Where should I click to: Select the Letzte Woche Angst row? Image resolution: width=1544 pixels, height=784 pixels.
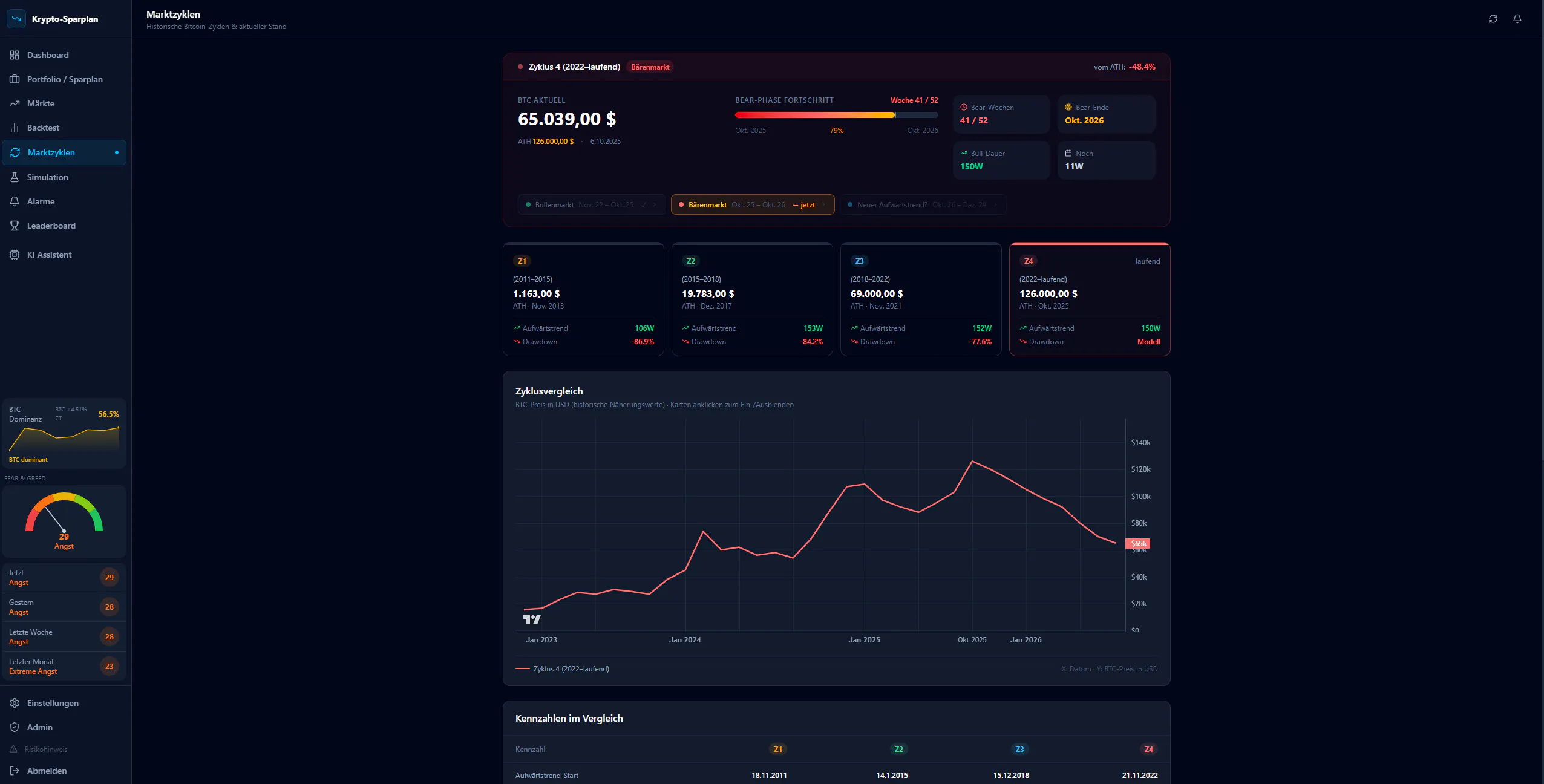[x=64, y=637]
